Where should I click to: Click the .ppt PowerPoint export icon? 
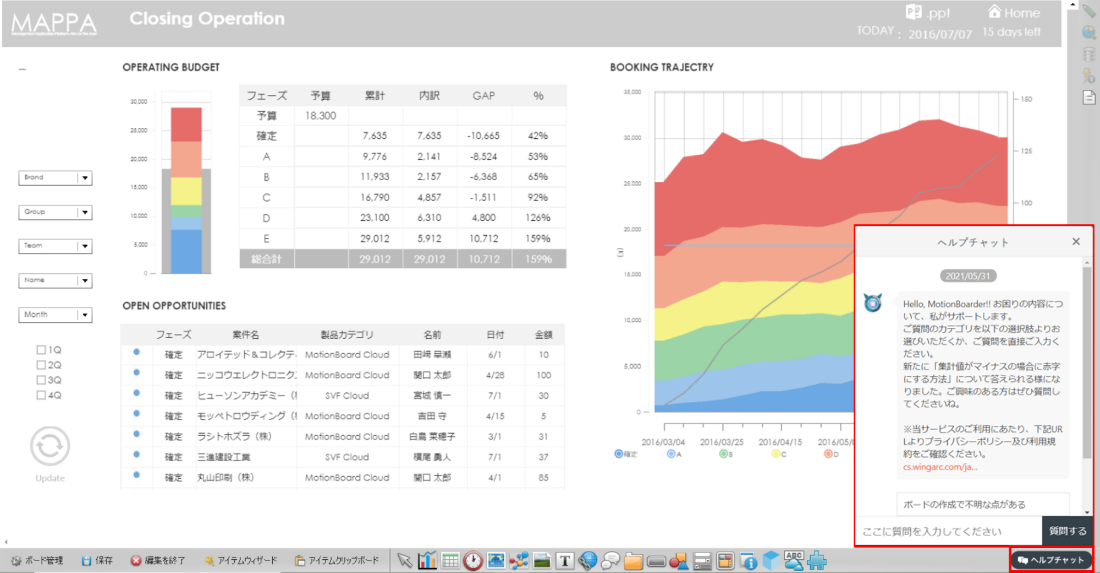913,13
